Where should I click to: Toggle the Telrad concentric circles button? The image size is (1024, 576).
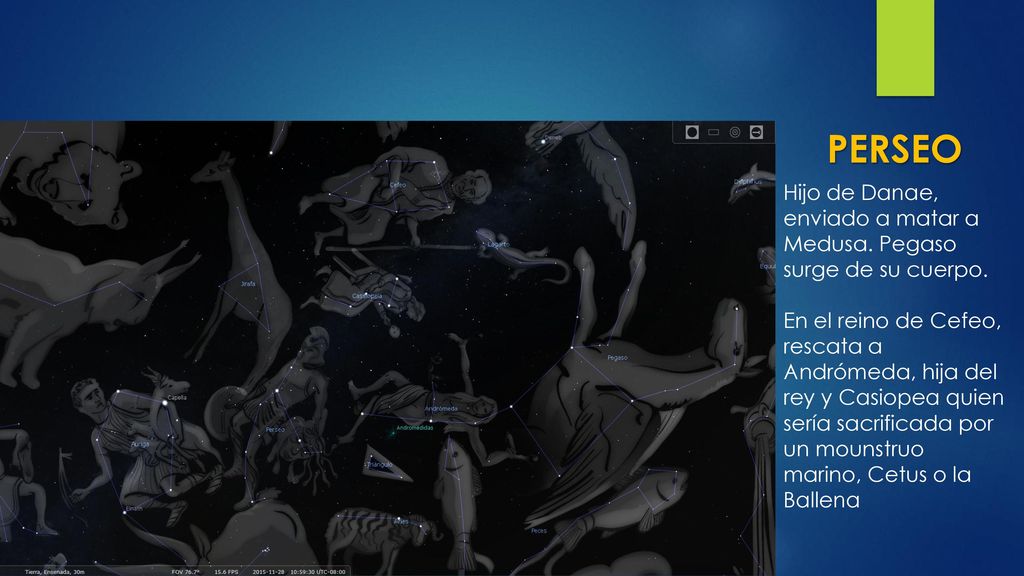(735, 133)
